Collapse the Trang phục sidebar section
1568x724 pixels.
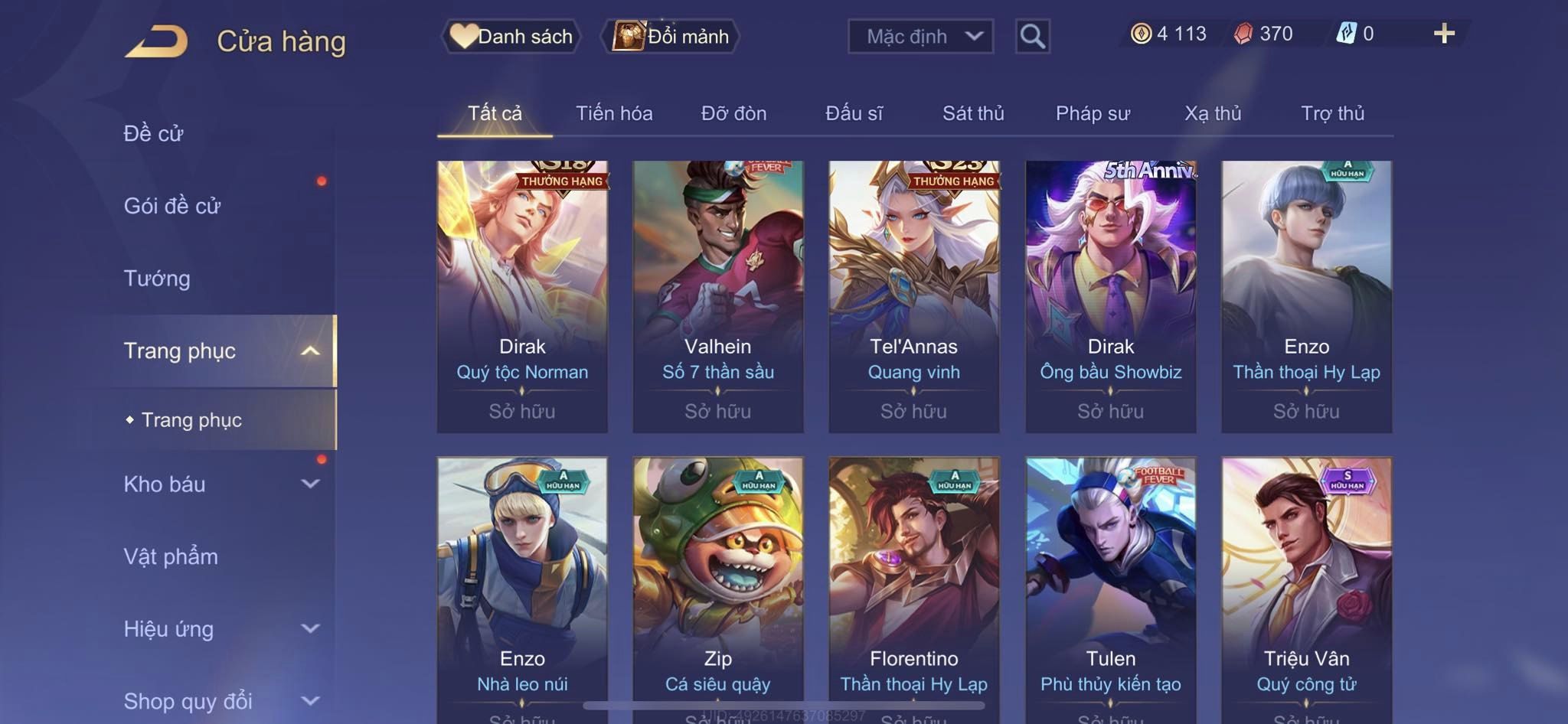point(310,351)
